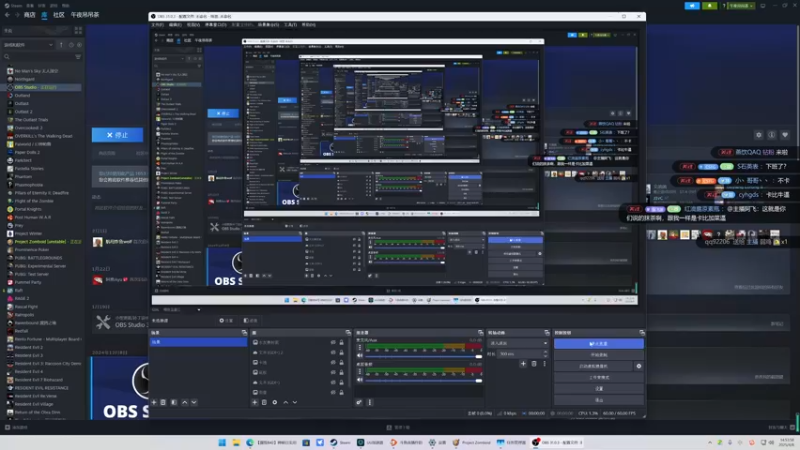Image resolution: width=800 pixels, height=450 pixels.
Task: Click Studio Mode button in Controls dock
Action: [x=598, y=378]
